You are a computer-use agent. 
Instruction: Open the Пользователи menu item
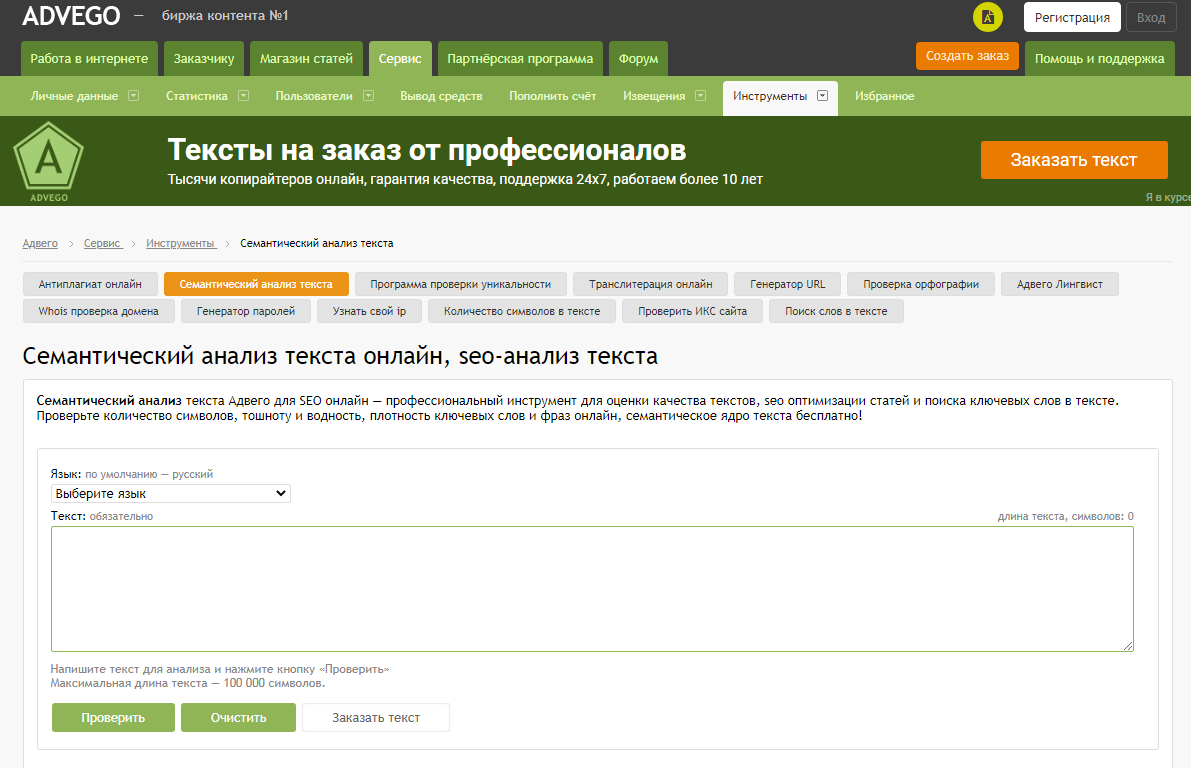pyautogui.click(x=314, y=96)
